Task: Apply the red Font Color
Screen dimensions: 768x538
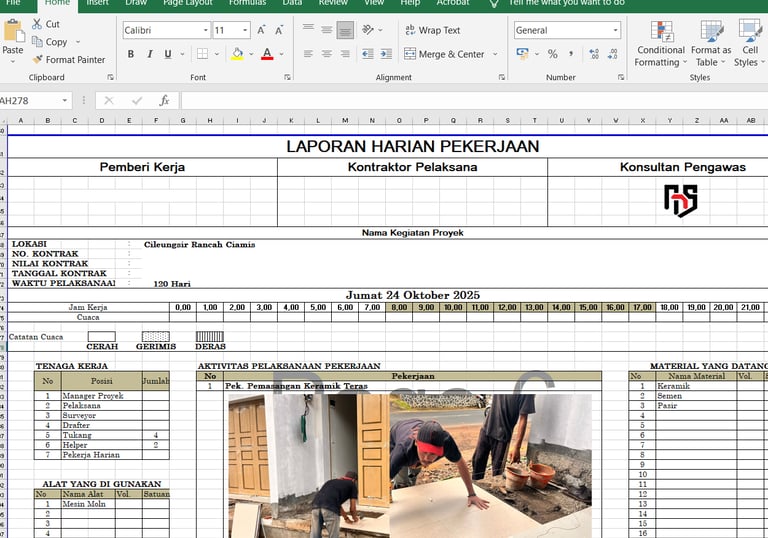Action: pyautogui.click(x=267, y=54)
